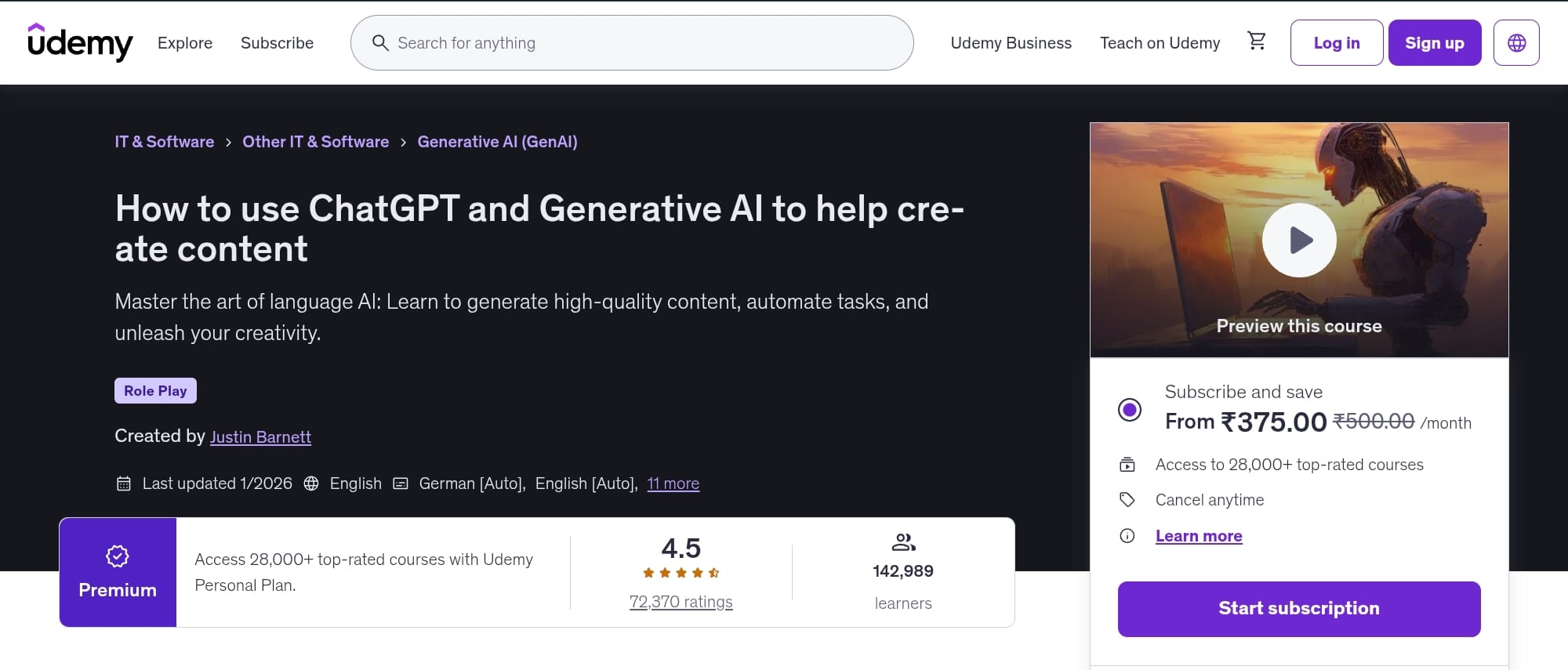Click the Last updated 1/2026 text
The height and width of the screenshot is (670, 1568).
217,483
